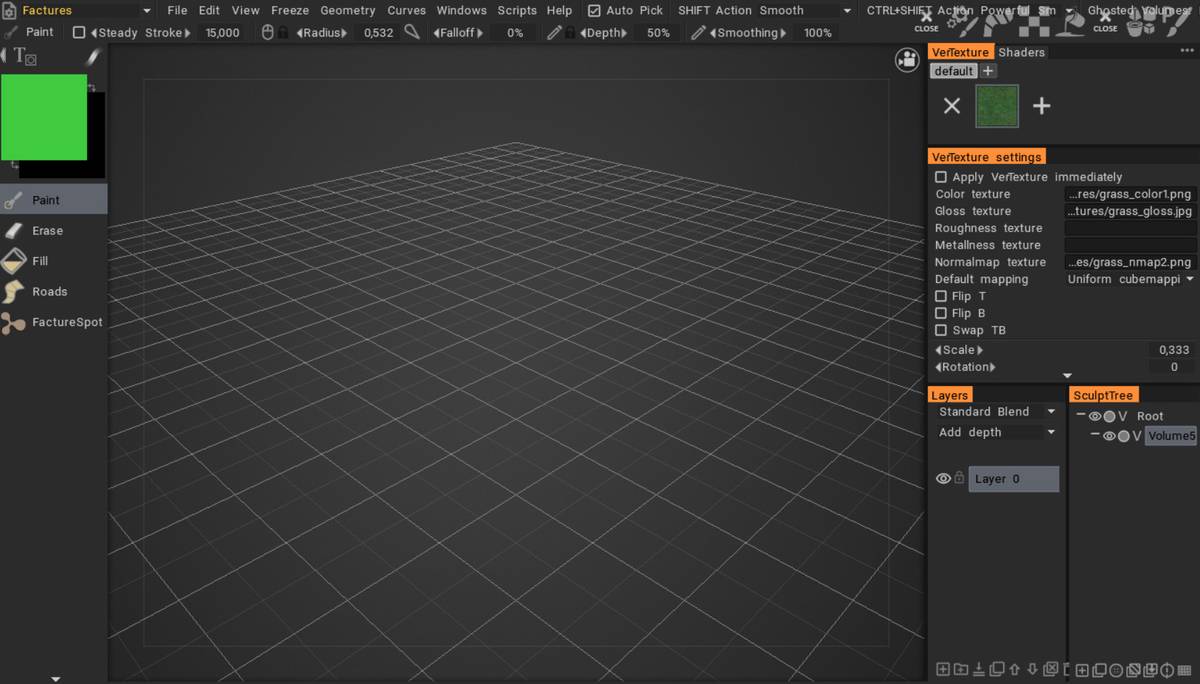Add new layer icon in Layers panel
Image resolution: width=1200 pixels, height=684 pixels.
coord(942,669)
